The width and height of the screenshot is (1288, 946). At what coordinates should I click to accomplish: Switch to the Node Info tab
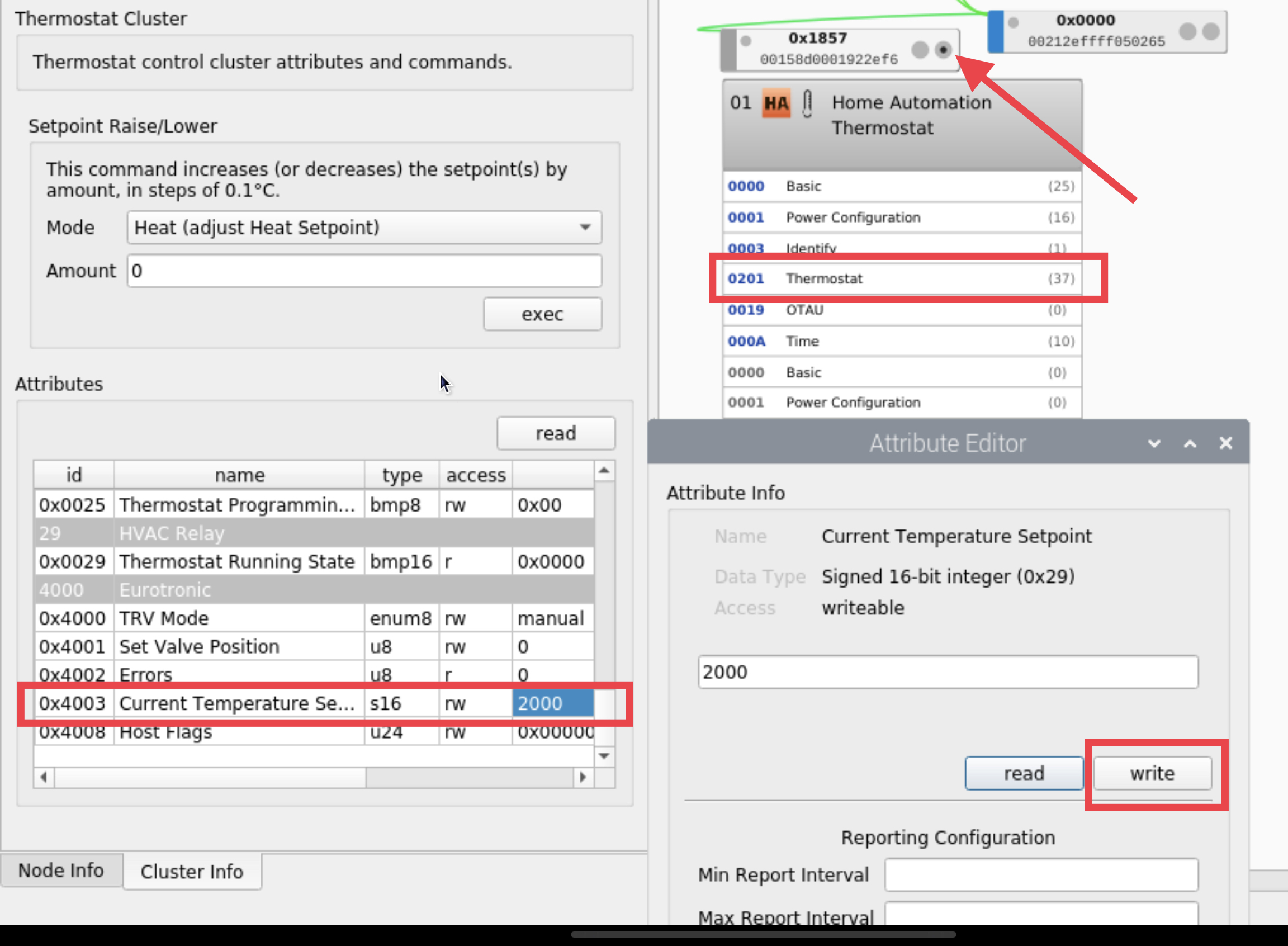coord(61,871)
